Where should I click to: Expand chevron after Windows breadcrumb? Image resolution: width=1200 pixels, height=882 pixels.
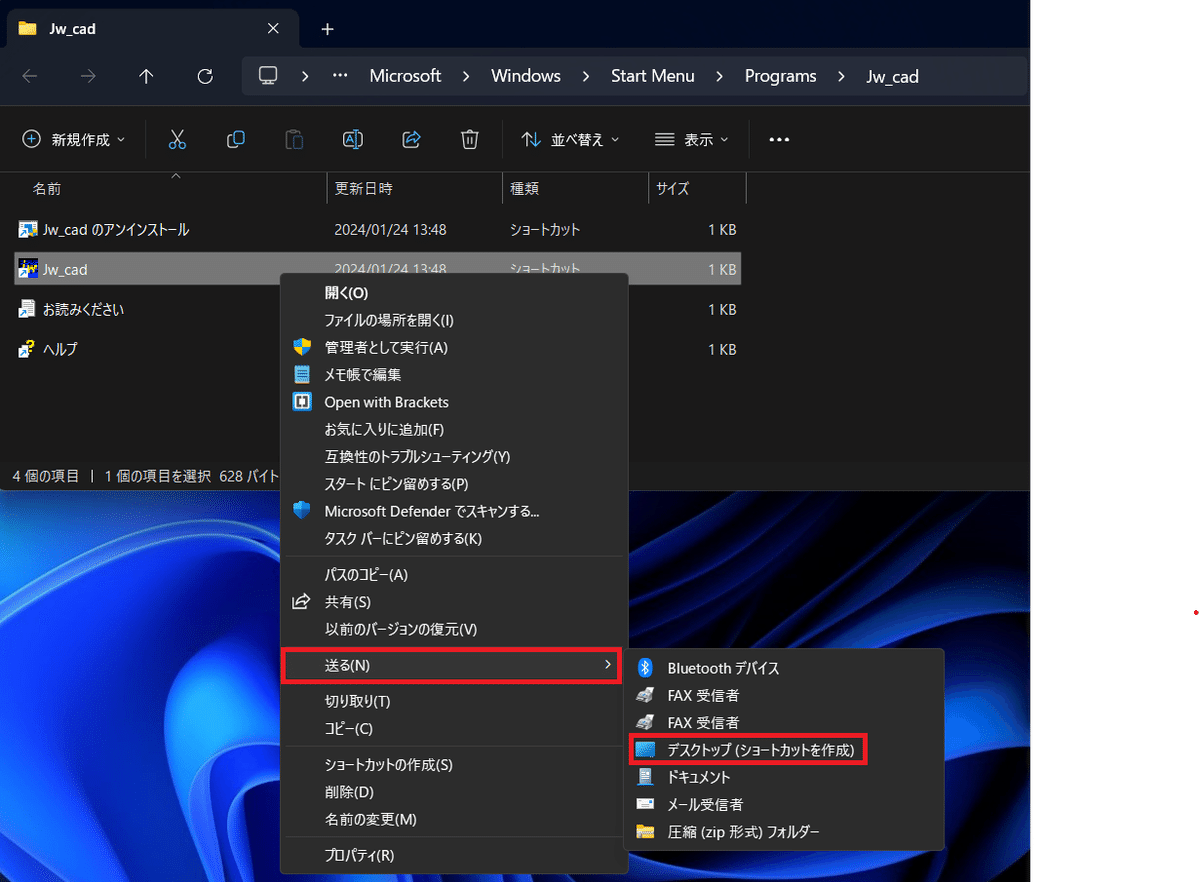[x=586, y=76]
